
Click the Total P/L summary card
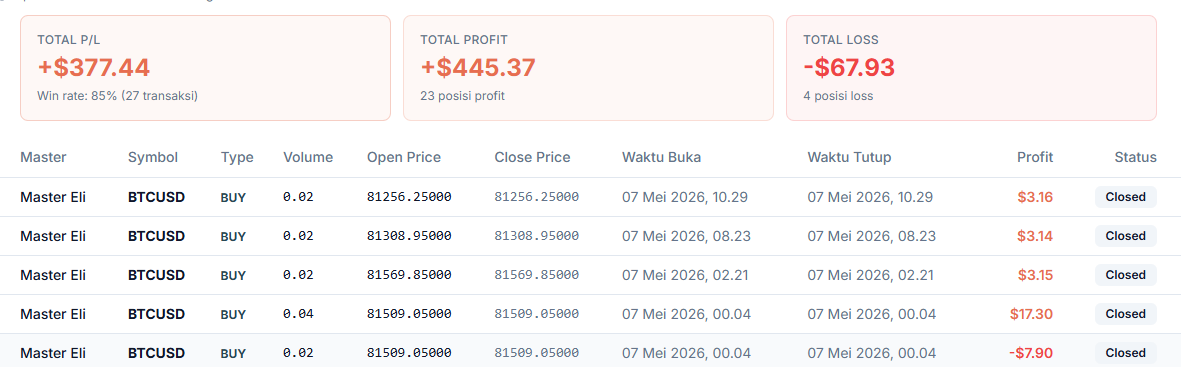tap(205, 68)
